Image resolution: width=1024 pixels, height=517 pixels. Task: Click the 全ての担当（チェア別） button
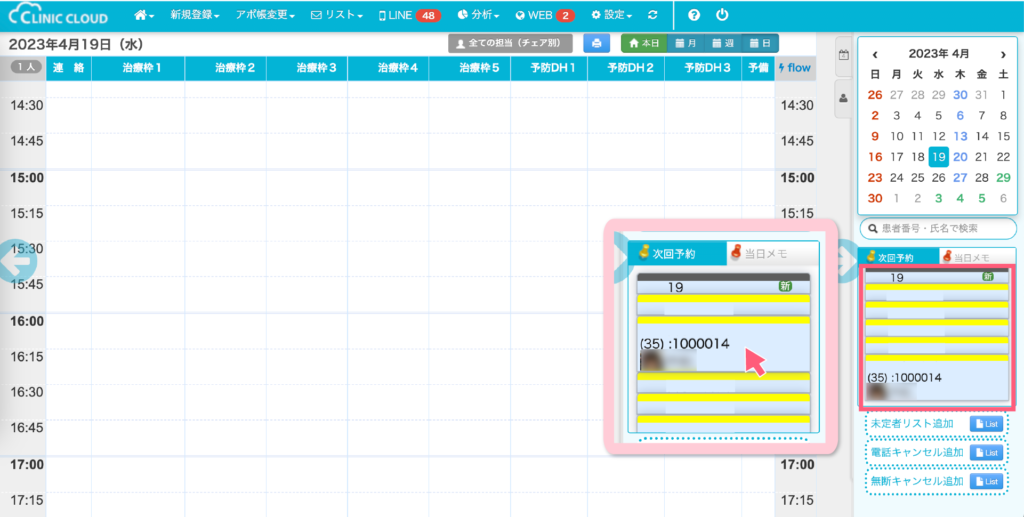click(x=510, y=43)
